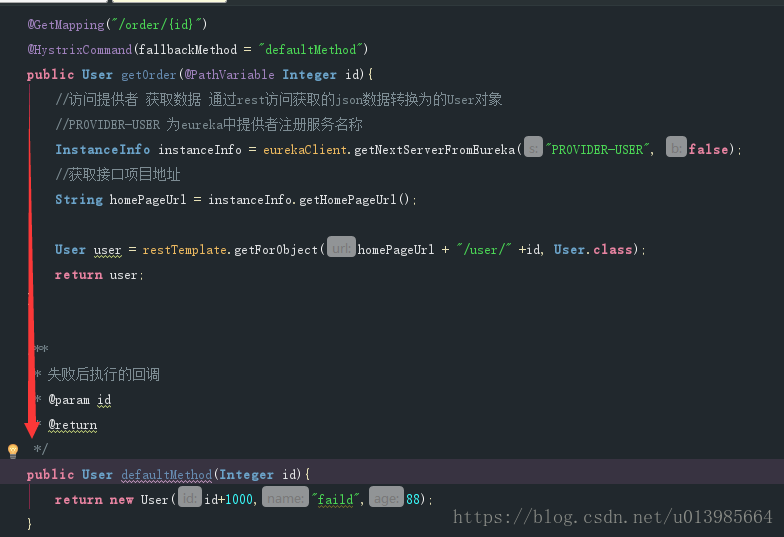This screenshot has width=784, height=537.
Task: Click the restTemplate field reference
Action: [184, 250]
